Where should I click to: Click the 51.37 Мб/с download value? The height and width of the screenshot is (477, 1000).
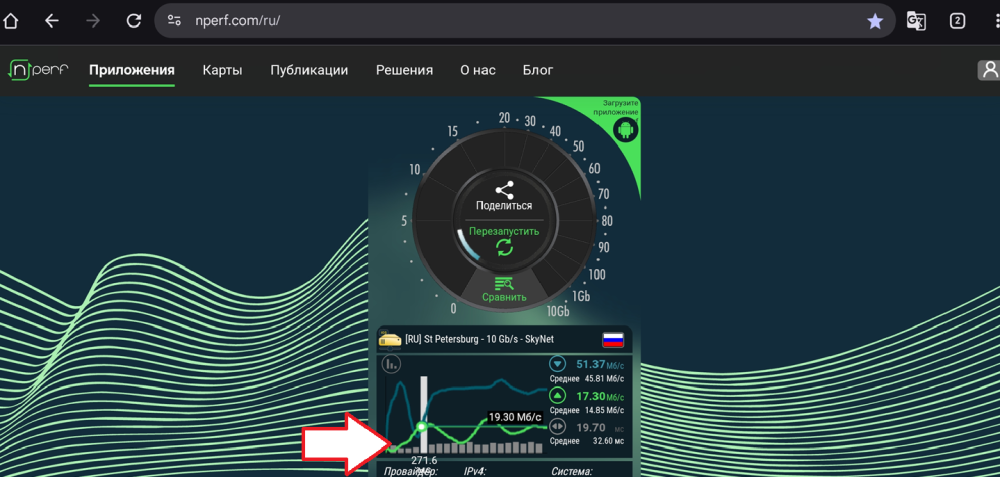pos(599,364)
